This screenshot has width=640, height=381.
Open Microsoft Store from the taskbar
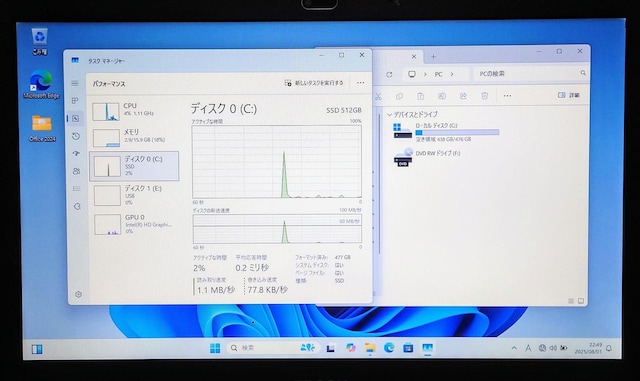tap(408, 348)
